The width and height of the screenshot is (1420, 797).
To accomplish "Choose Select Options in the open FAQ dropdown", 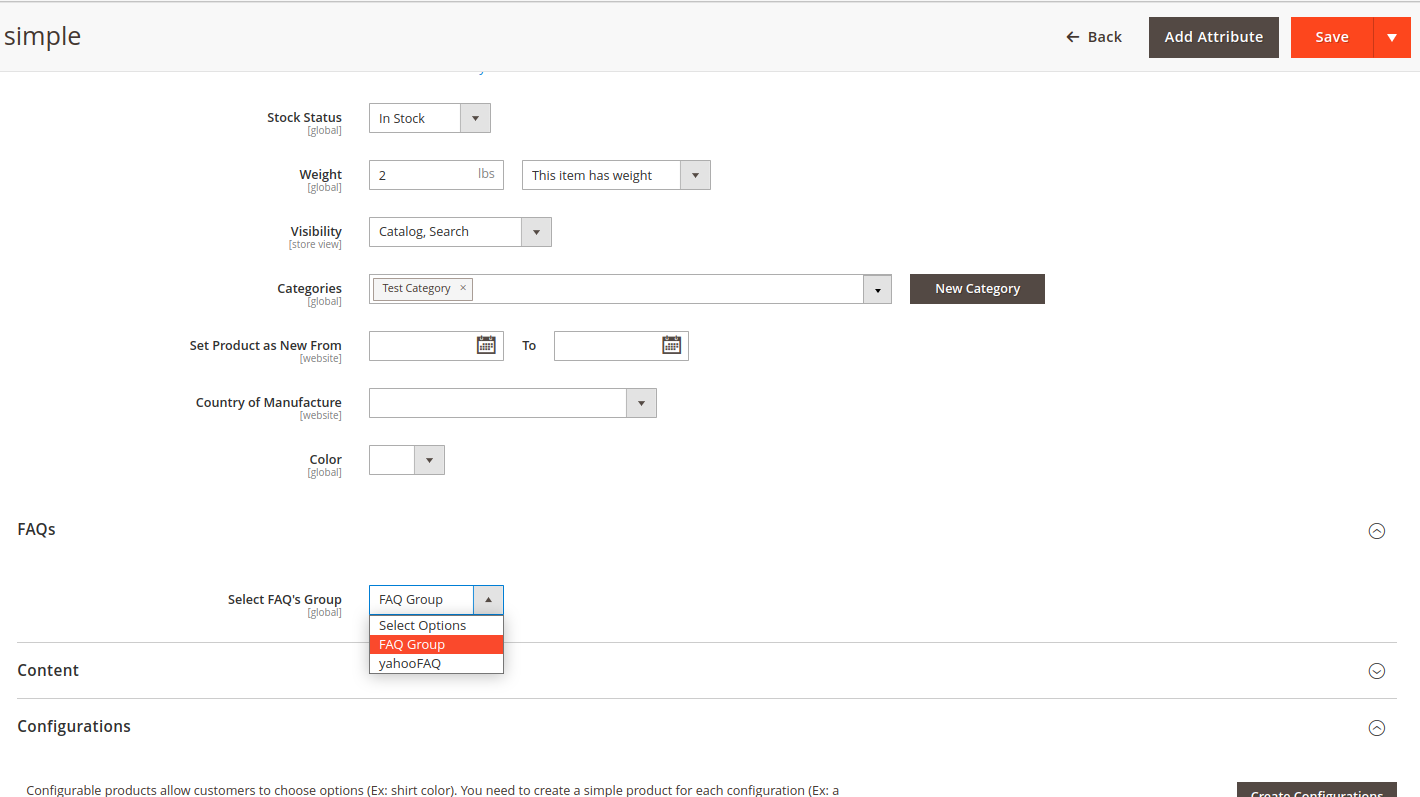I will [420, 624].
